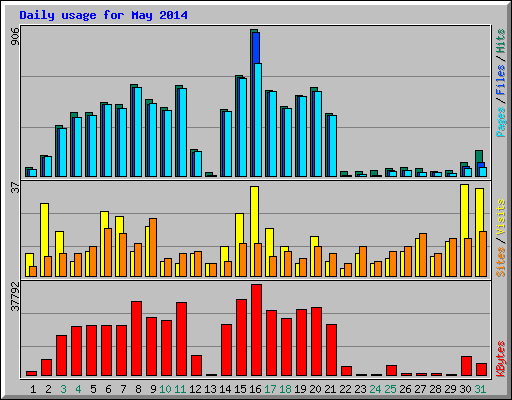Viewport: 512px width, 400px height.
Task: Click day 21 axis label
Action: [x=330, y=389]
